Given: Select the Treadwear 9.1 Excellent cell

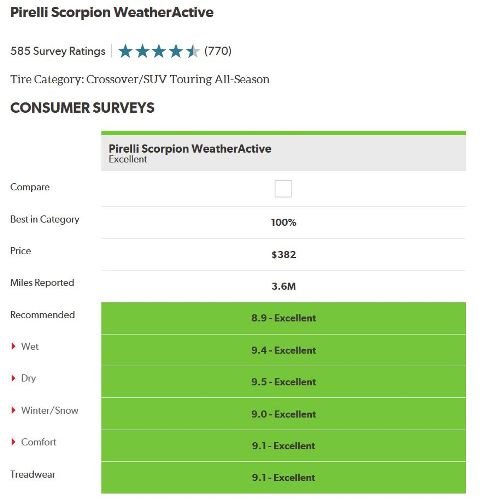Looking at the screenshot, I should tap(283, 477).
